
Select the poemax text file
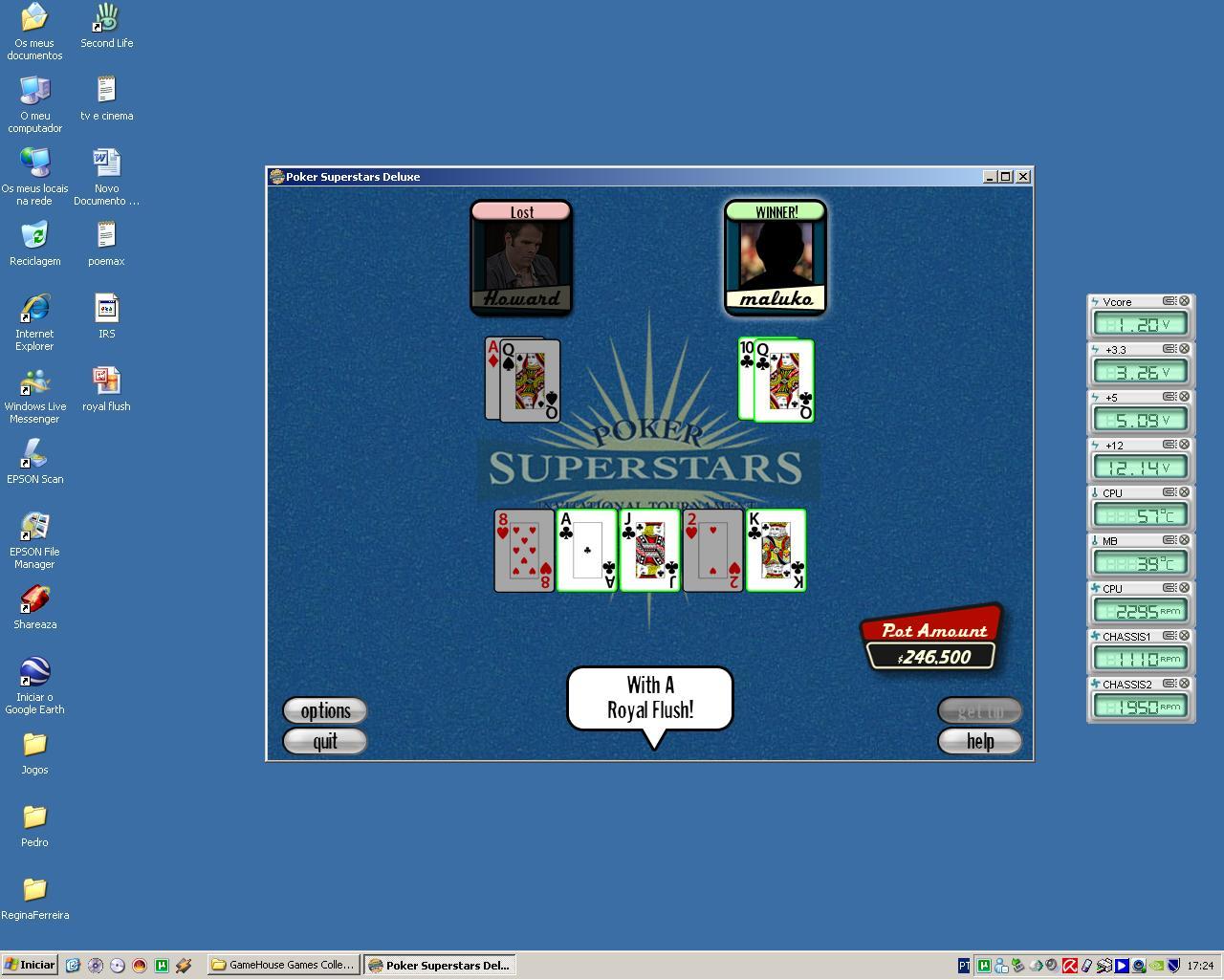(x=106, y=244)
